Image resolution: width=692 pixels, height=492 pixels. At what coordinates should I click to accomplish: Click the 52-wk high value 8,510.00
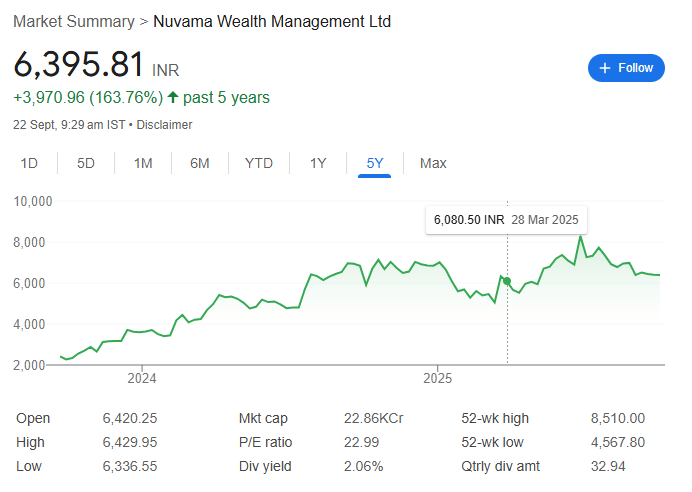[x=618, y=418]
